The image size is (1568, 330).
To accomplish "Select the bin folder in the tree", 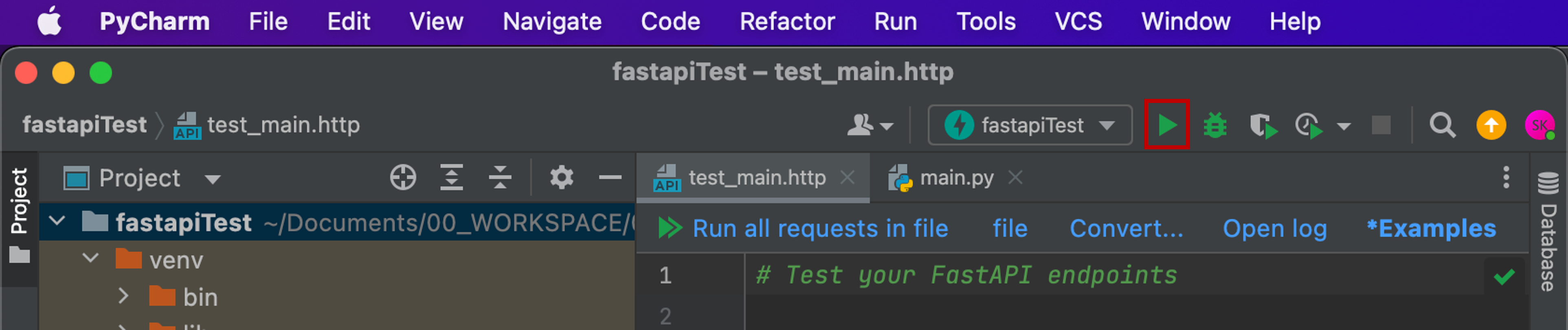I will 200,297.
